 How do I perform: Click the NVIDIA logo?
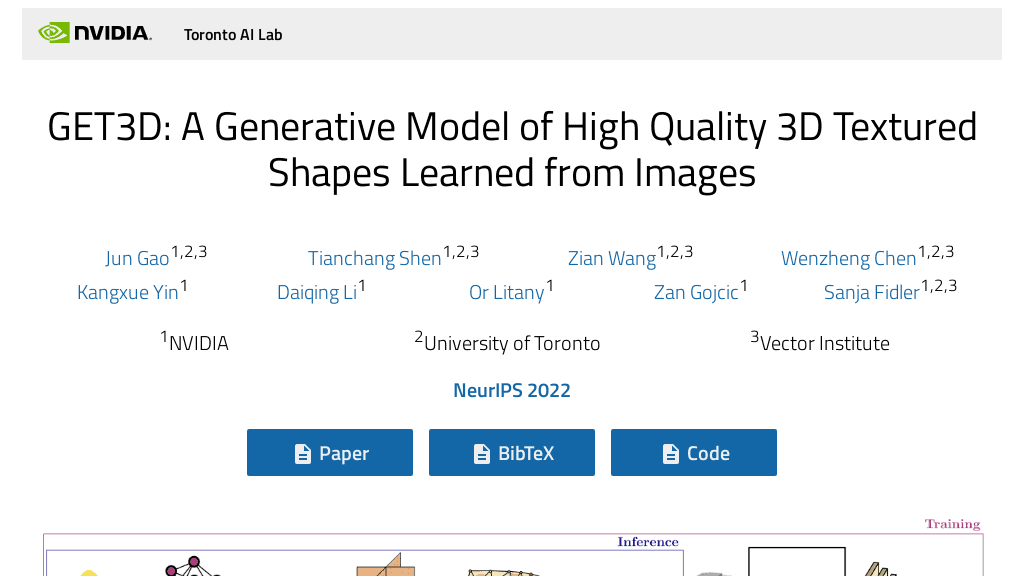[95, 32]
